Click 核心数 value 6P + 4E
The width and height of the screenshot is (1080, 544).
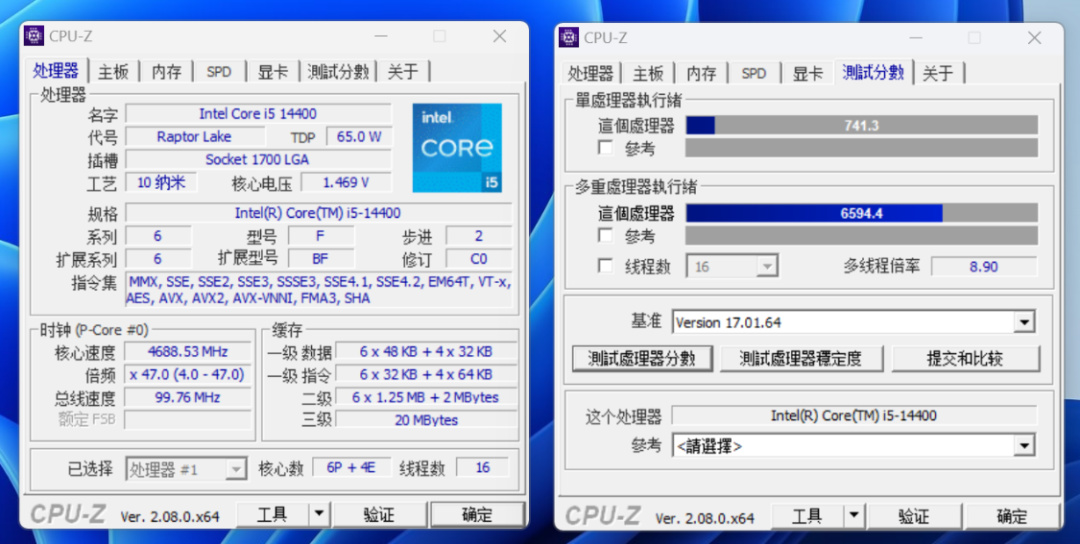tap(351, 468)
